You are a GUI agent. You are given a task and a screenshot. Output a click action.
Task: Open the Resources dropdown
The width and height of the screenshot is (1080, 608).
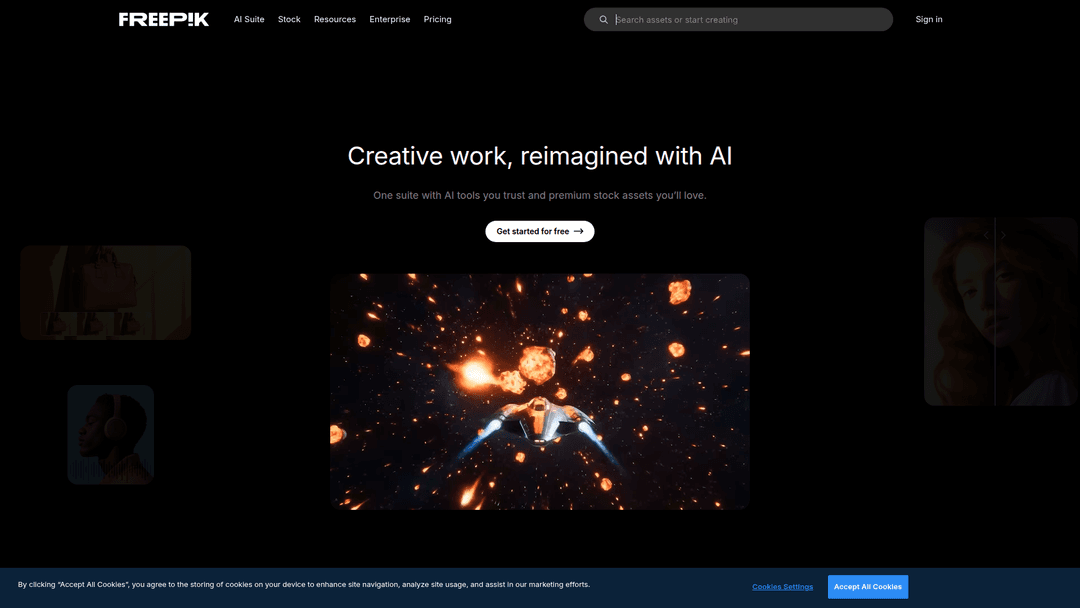point(335,19)
